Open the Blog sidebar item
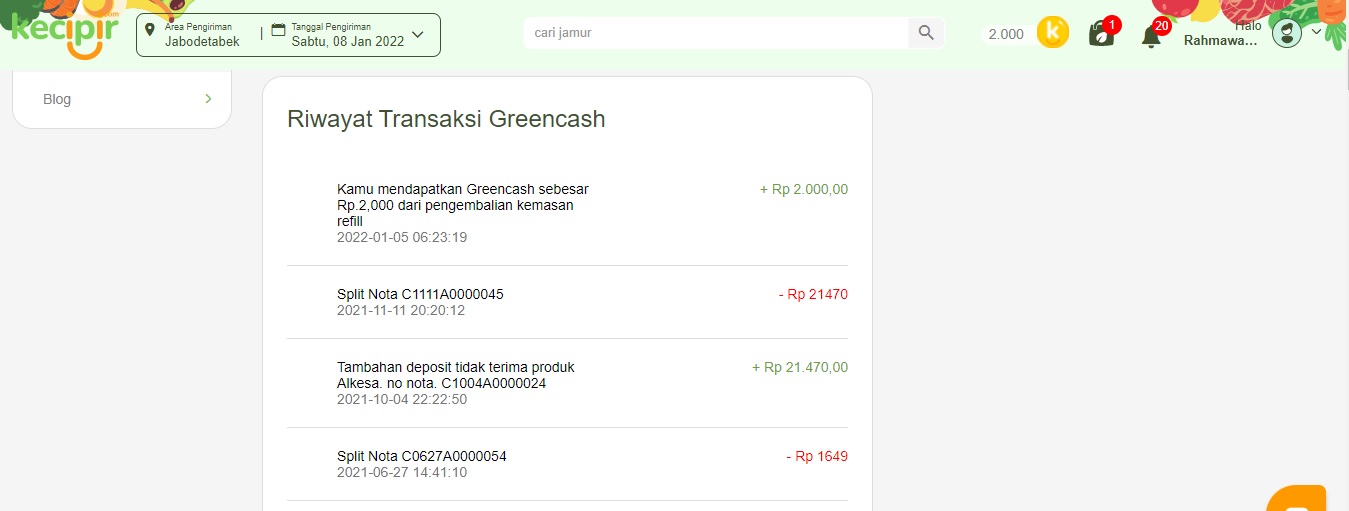 (x=122, y=99)
